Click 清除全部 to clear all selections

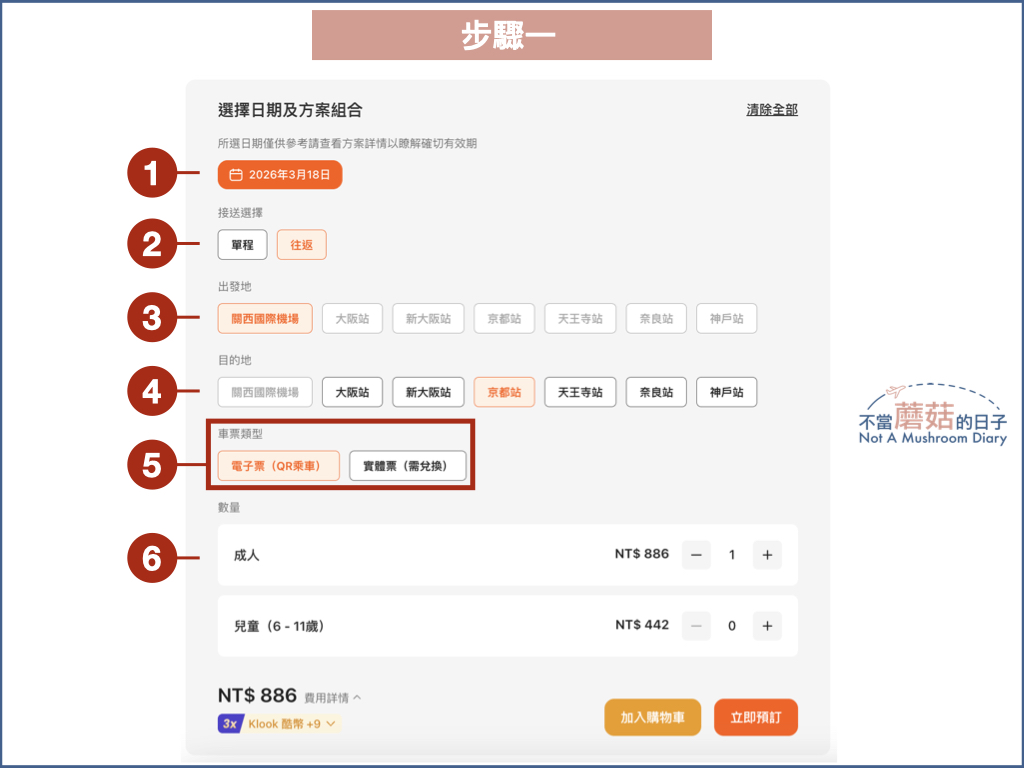coord(770,112)
